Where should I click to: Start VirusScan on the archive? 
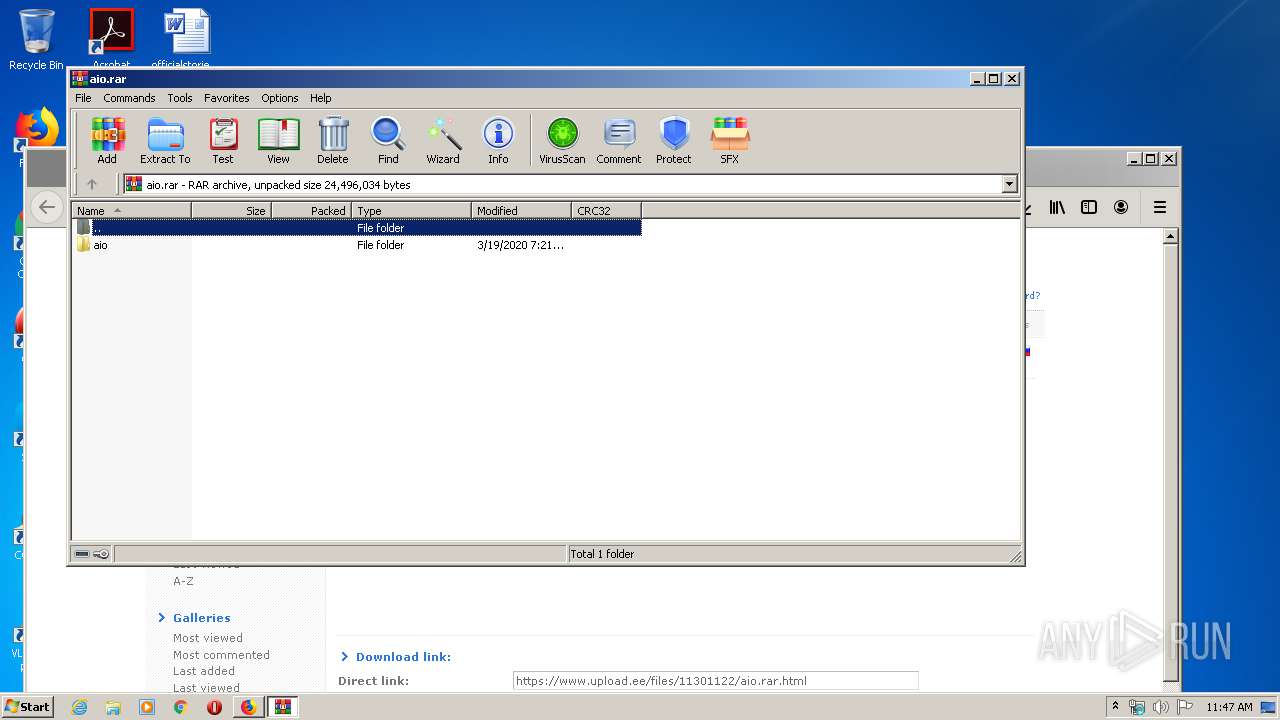click(562, 141)
